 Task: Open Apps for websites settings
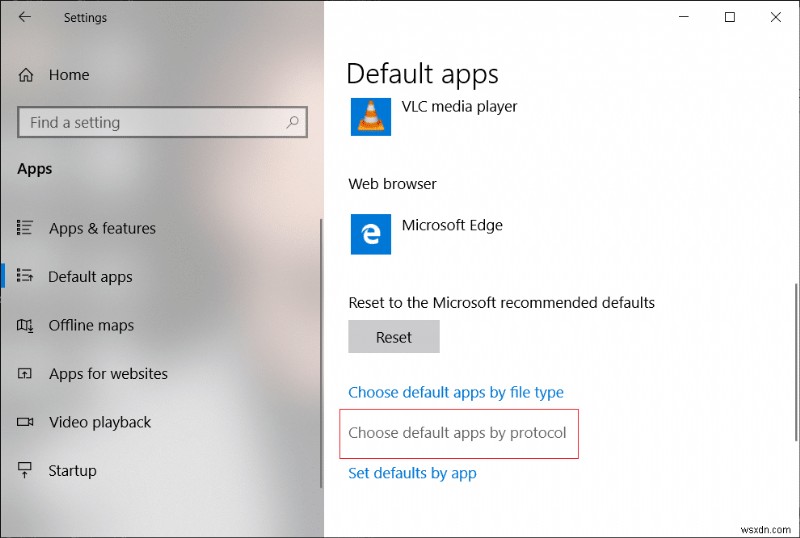(x=108, y=374)
